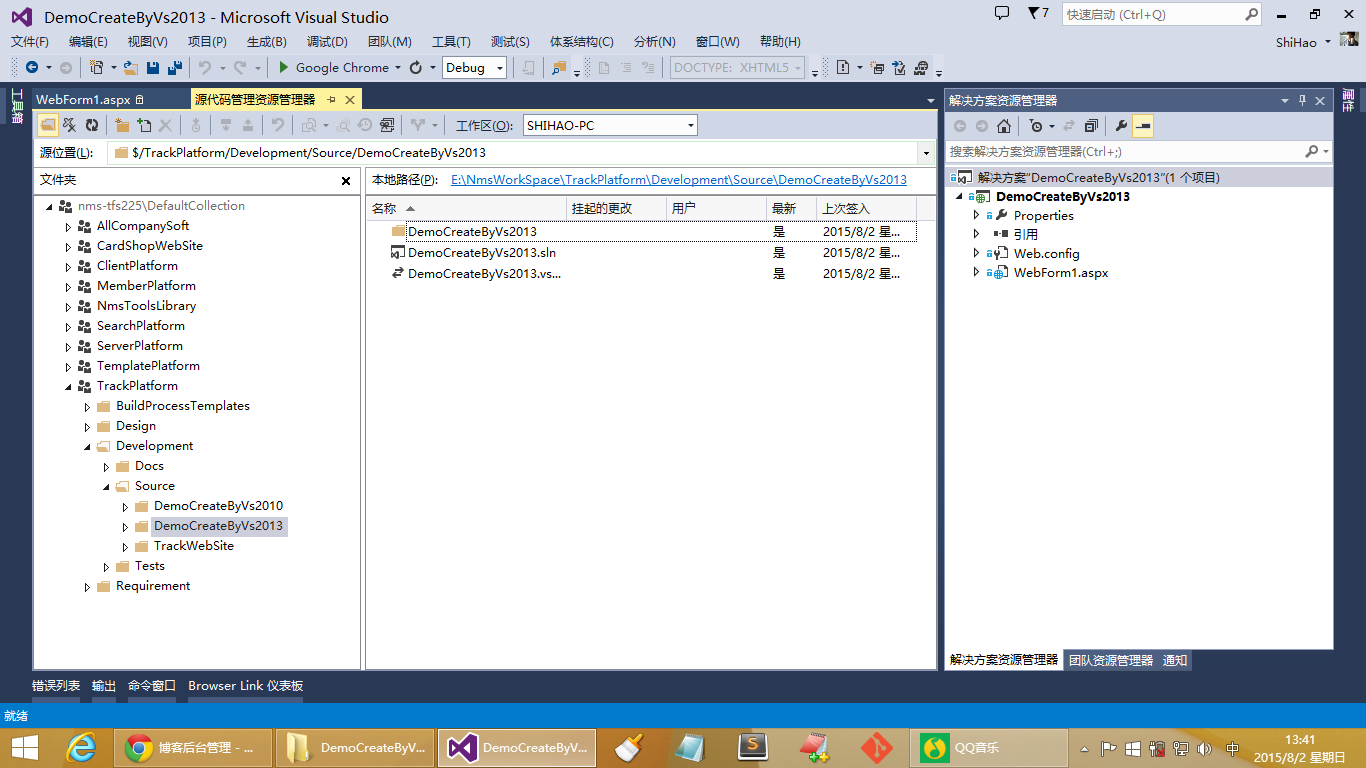Switch to 团队资源管理器 tab
1366x768 pixels.
tap(1110, 660)
